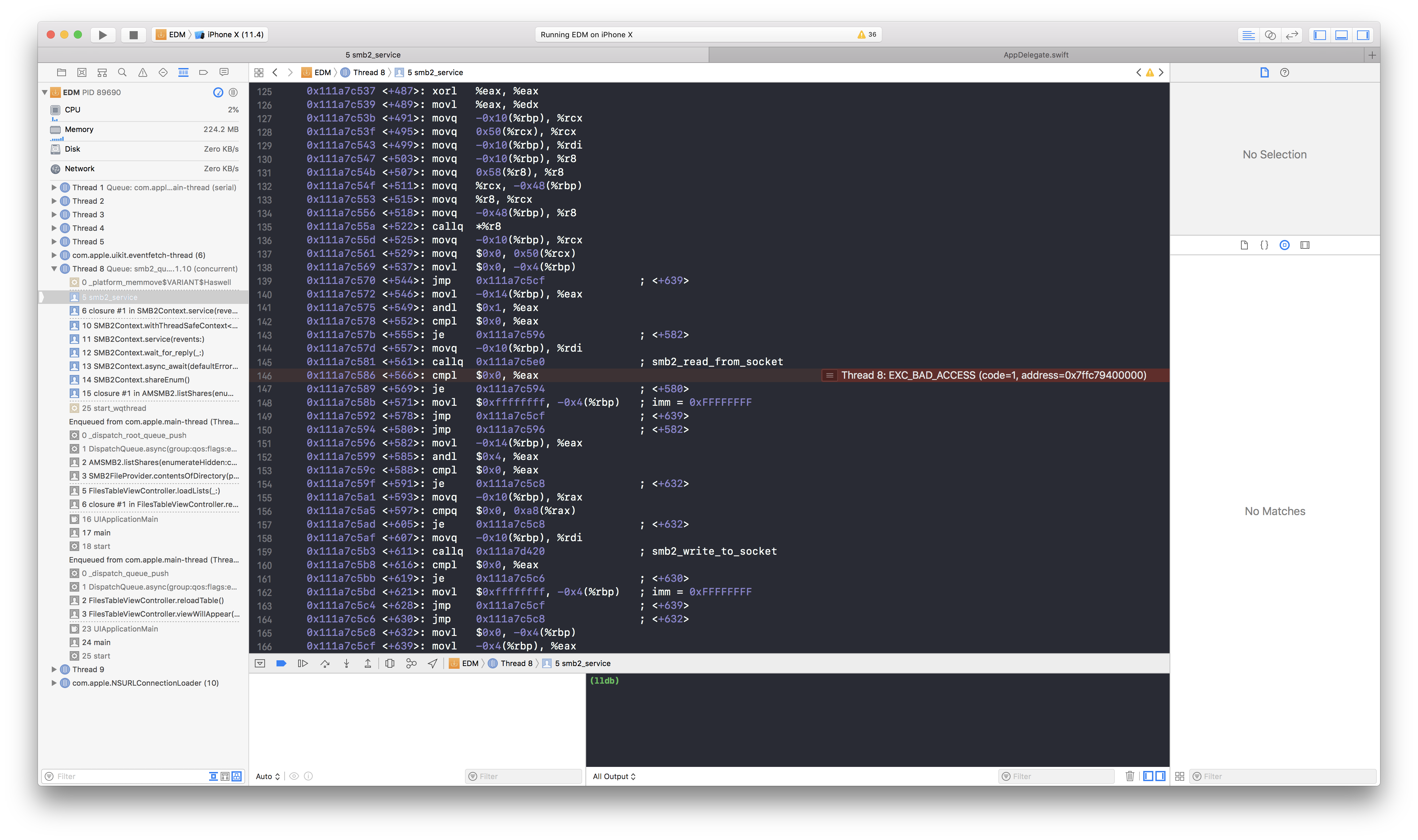Stop the running EDM app
1418x840 pixels.
133,35
